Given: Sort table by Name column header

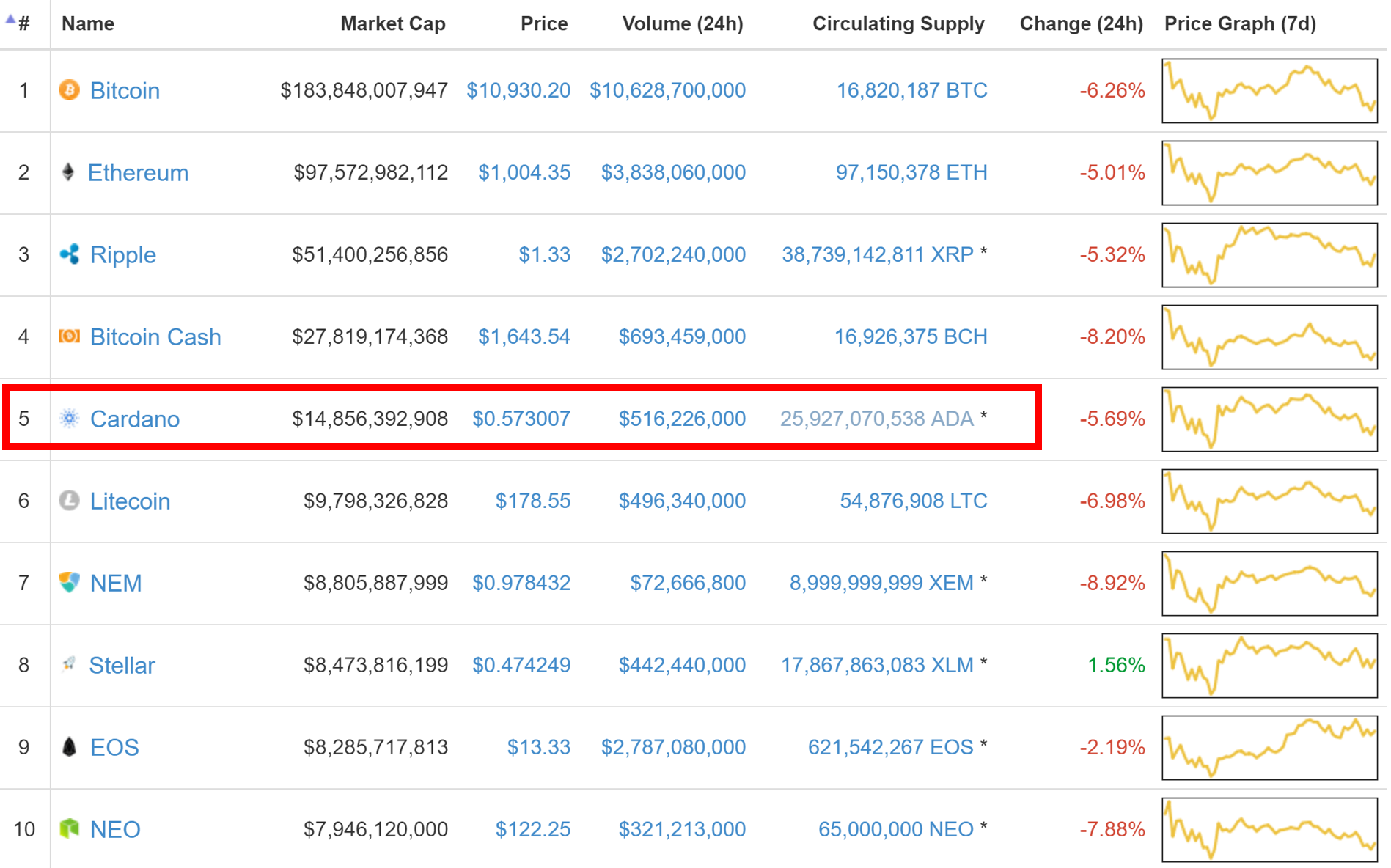Looking at the screenshot, I should (88, 23).
